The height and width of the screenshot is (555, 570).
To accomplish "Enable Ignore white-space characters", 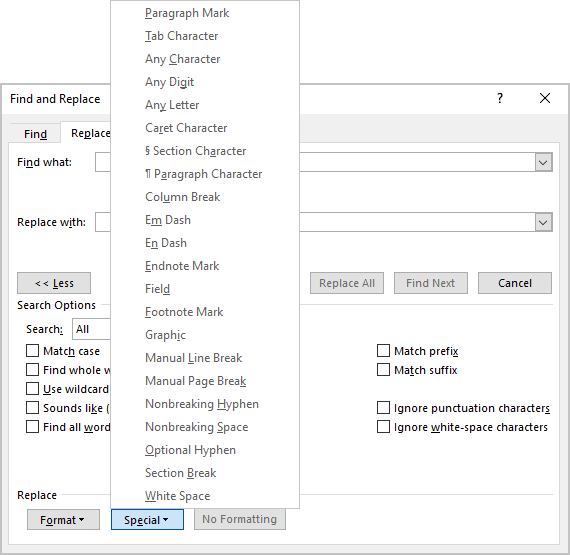I will [x=383, y=427].
